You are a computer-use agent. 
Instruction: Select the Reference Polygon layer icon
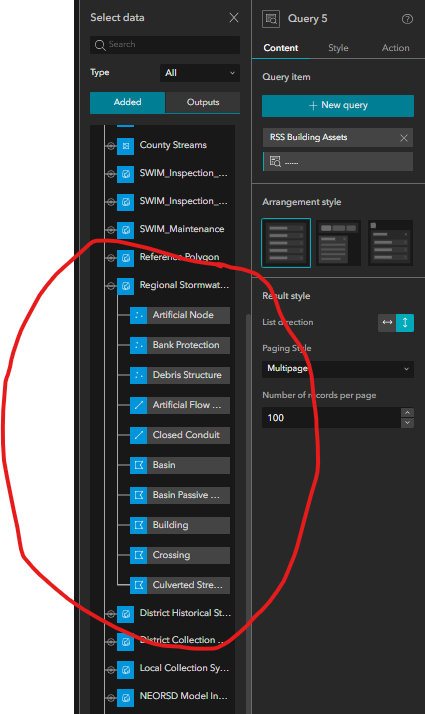point(126,258)
